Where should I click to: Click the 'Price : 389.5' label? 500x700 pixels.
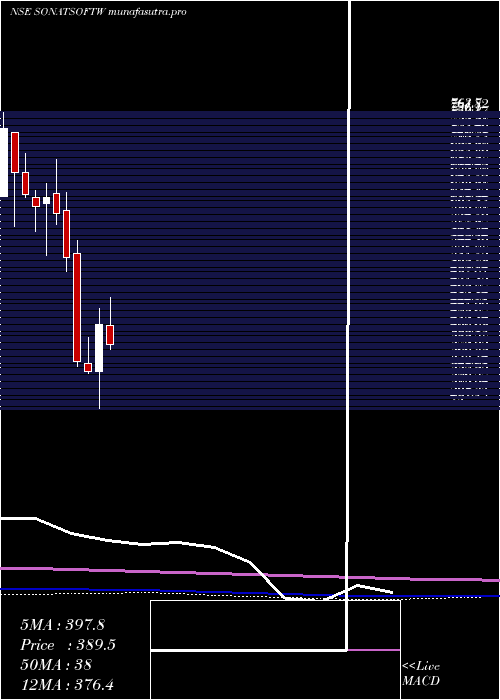pyautogui.click(x=68, y=645)
